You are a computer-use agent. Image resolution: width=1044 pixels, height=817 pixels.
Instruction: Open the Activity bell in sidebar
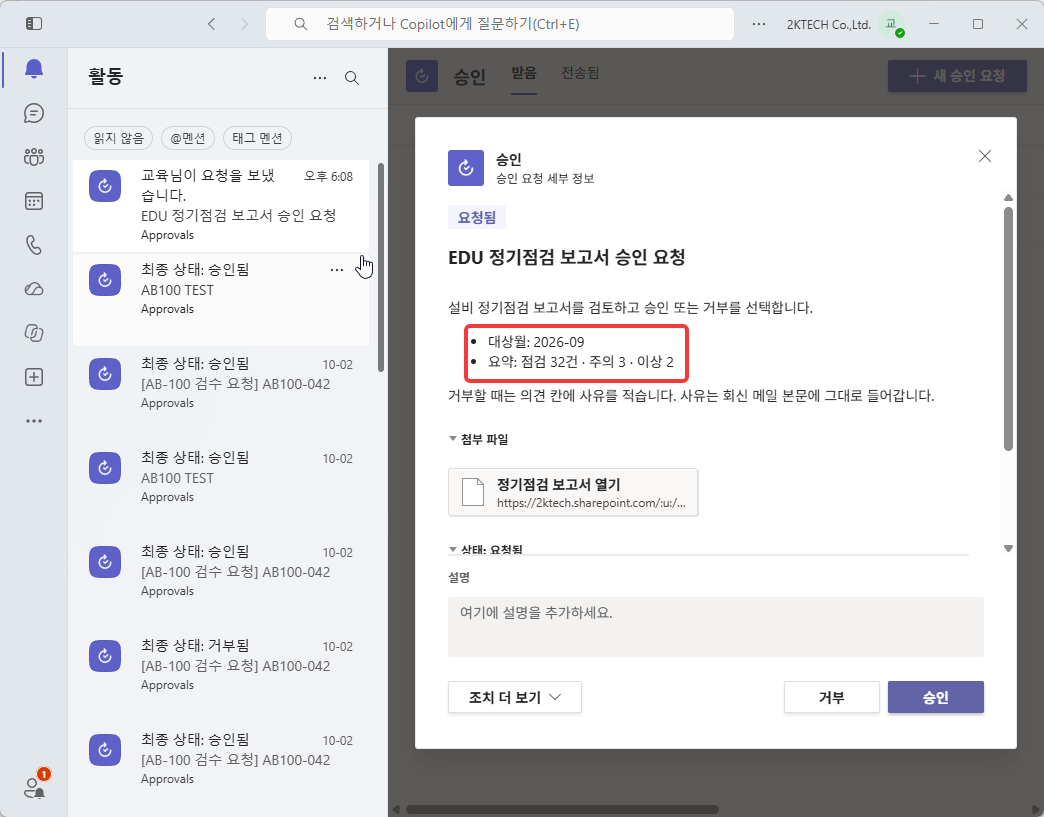point(34,69)
